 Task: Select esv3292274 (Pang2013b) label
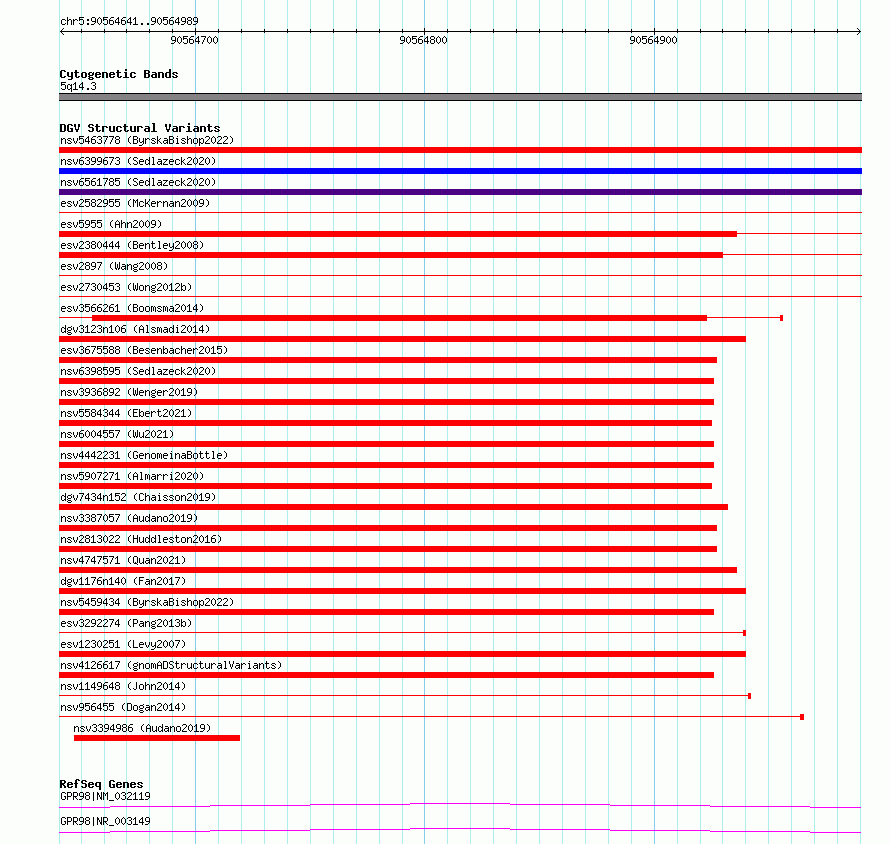(126, 623)
